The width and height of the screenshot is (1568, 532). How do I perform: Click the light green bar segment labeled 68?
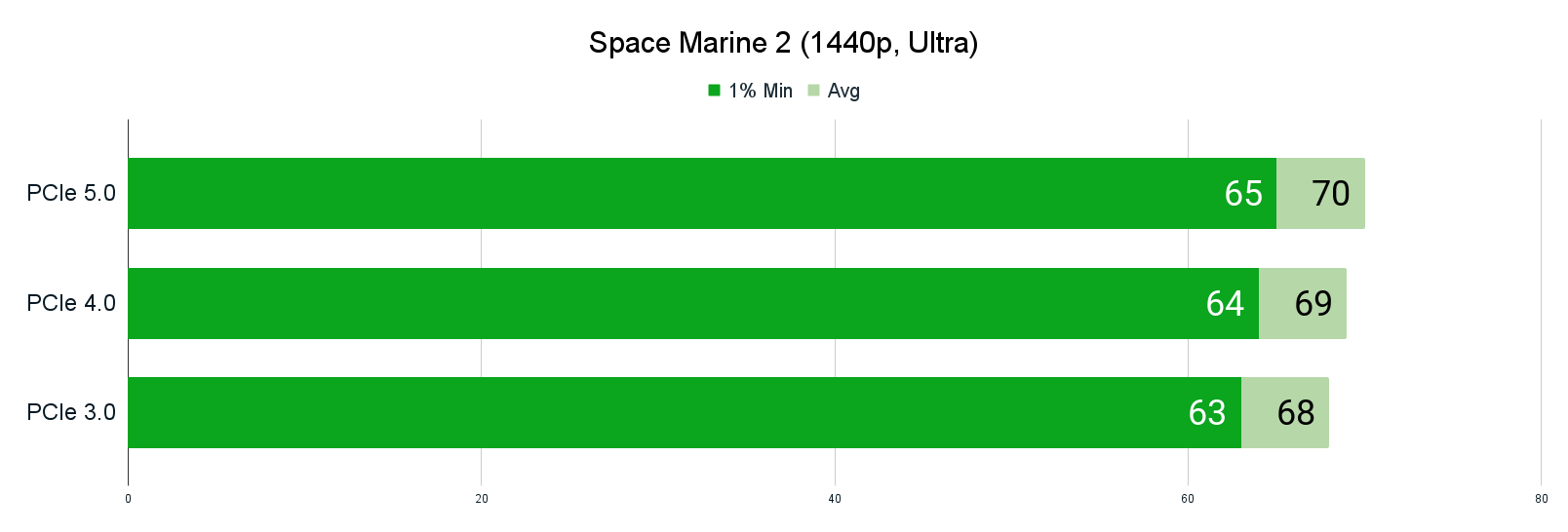(x=1285, y=412)
